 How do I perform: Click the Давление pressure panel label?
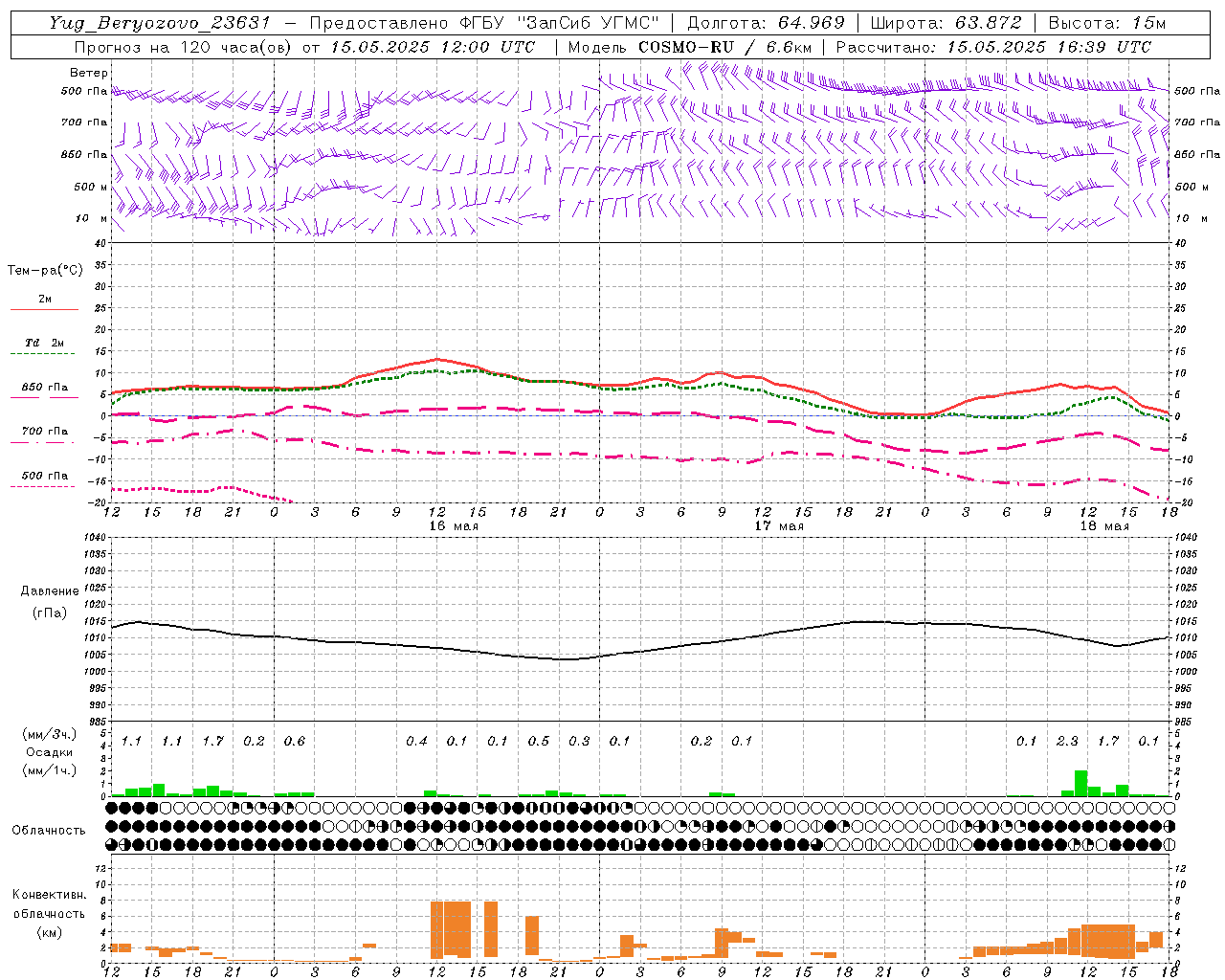pyautogui.click(x=50, y=591)
